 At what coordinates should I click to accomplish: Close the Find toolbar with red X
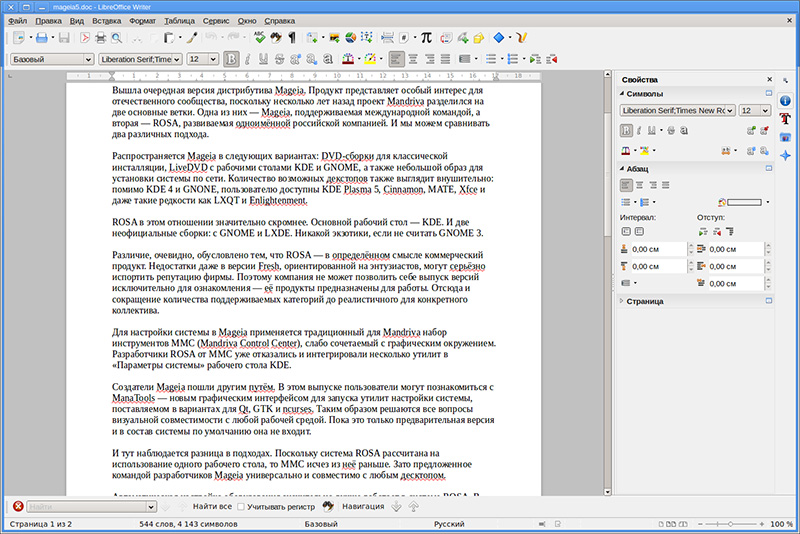18,506
